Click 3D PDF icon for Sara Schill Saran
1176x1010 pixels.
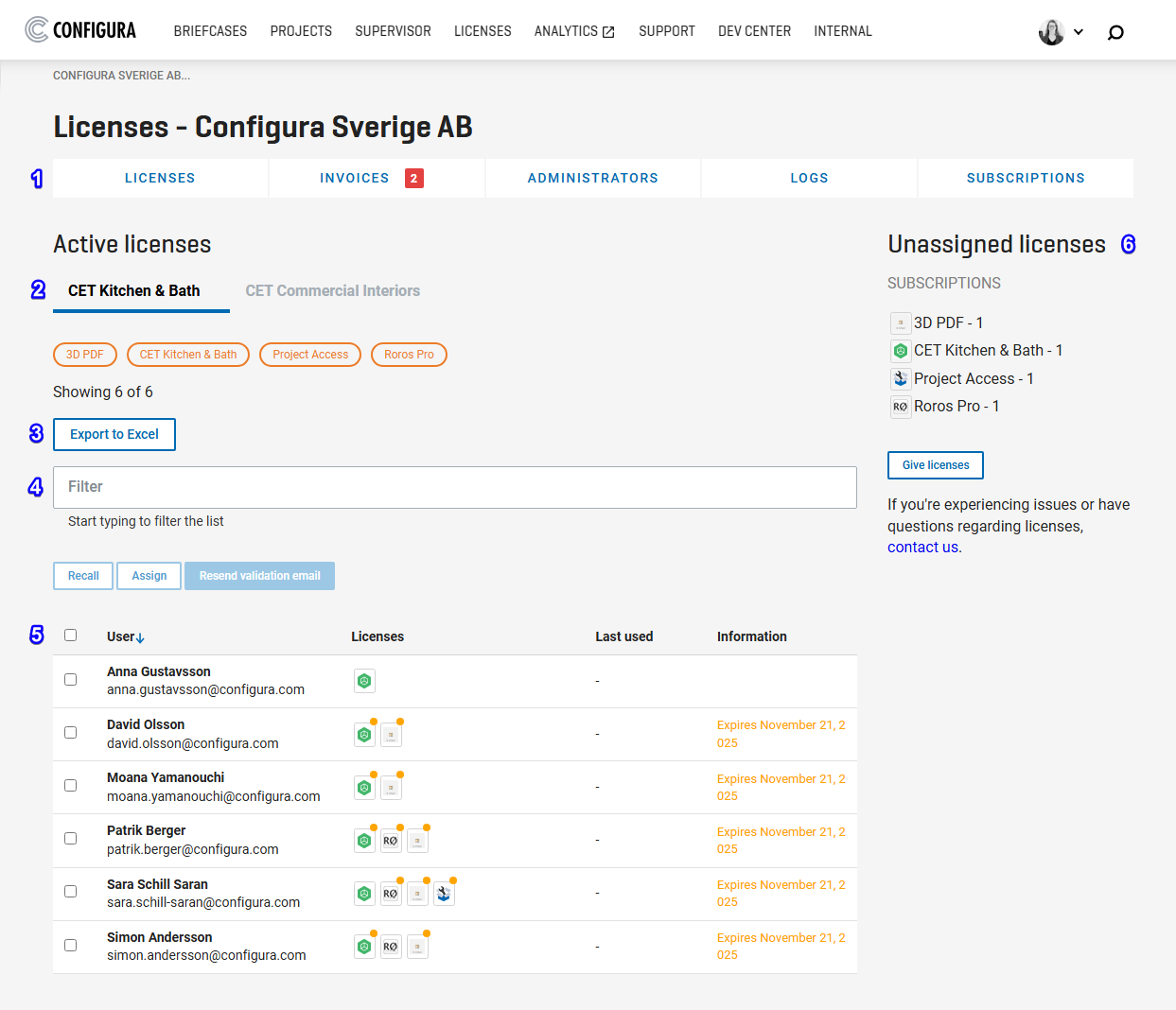(417, 893)
